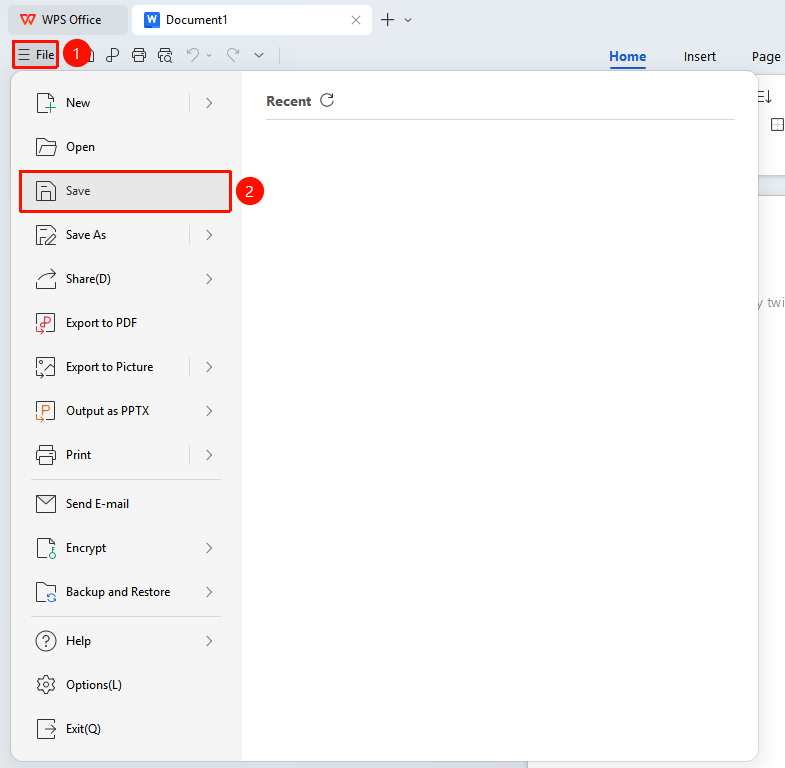Close the Document1 tab

coord(356,20)
